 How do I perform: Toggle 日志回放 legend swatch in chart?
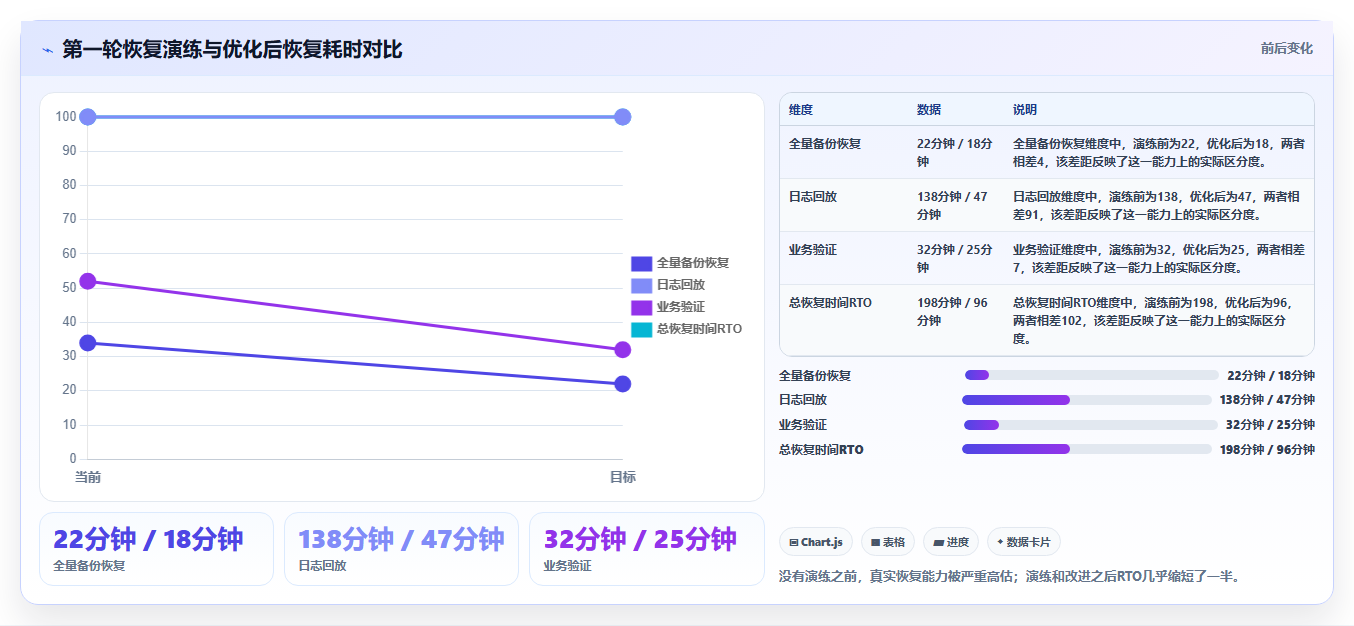[x=641, y=285]
